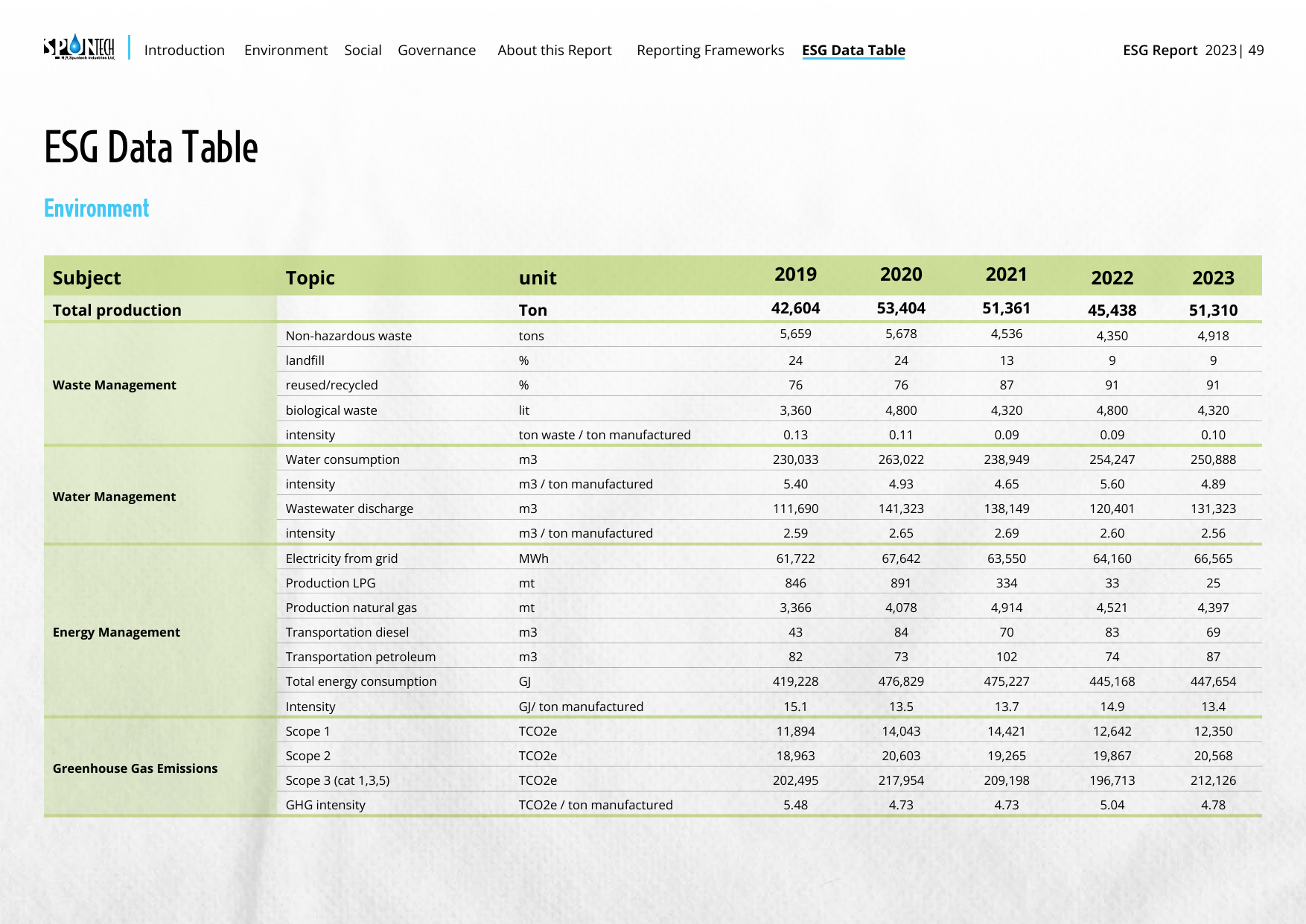Click the Total energy consumption topic
This screenshot has height=924, width=1306.
click(x=361, y=681)
